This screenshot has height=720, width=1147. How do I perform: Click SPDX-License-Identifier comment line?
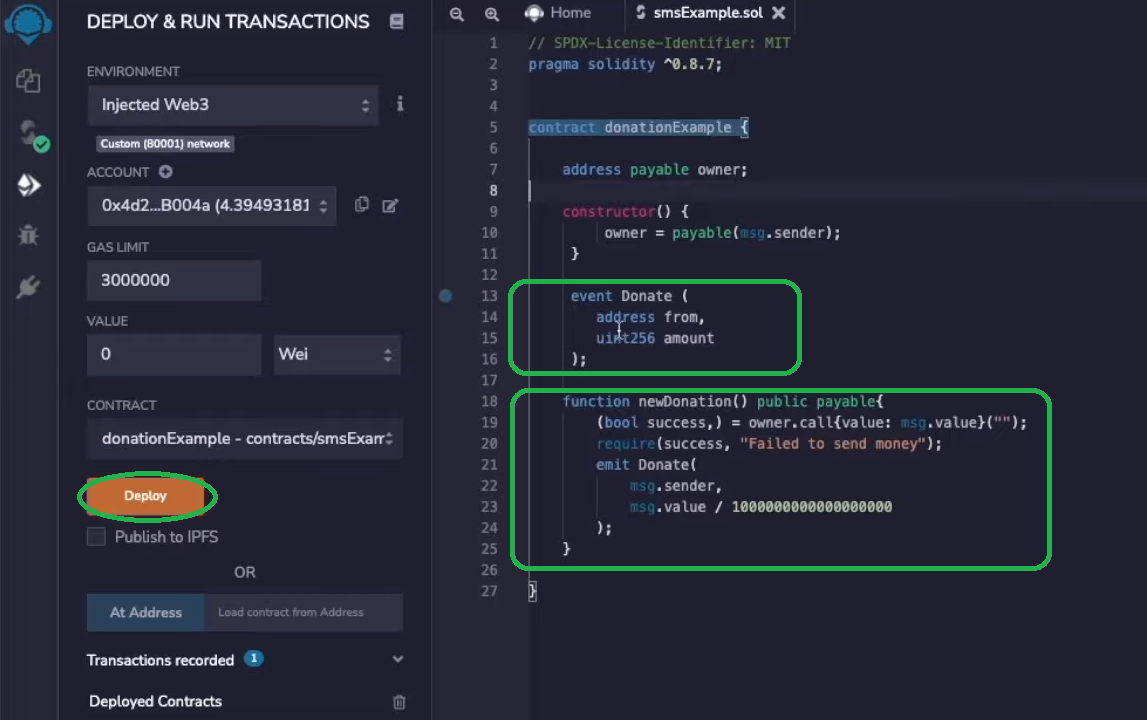tap(659, 43)
